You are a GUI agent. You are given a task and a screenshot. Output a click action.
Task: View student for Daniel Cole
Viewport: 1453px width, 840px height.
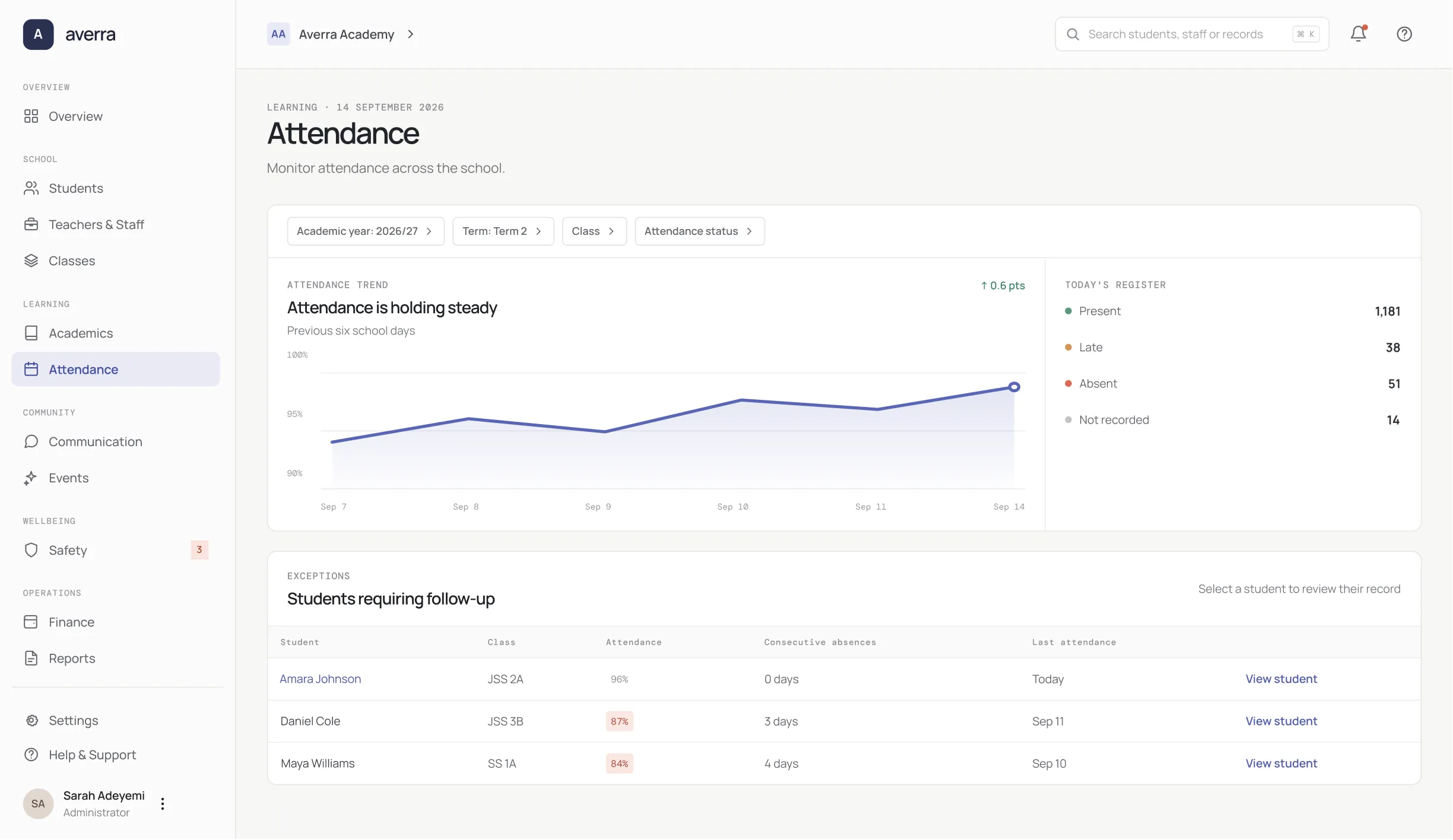[1281, 721]
